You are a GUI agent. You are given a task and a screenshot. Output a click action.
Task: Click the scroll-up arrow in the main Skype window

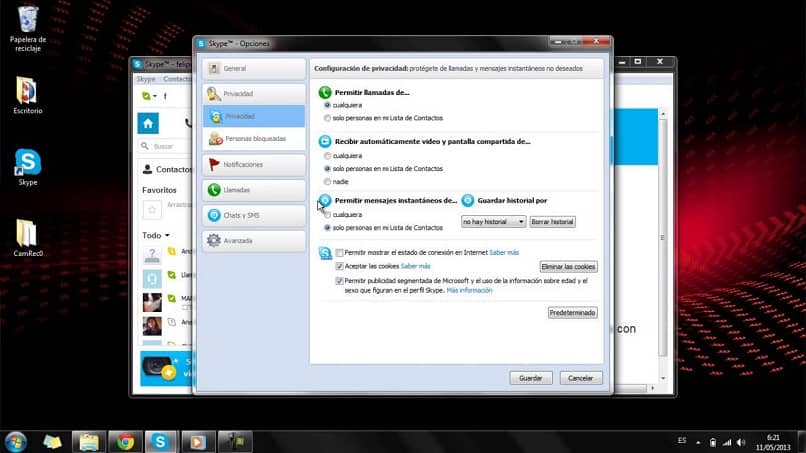coord(663,114)
